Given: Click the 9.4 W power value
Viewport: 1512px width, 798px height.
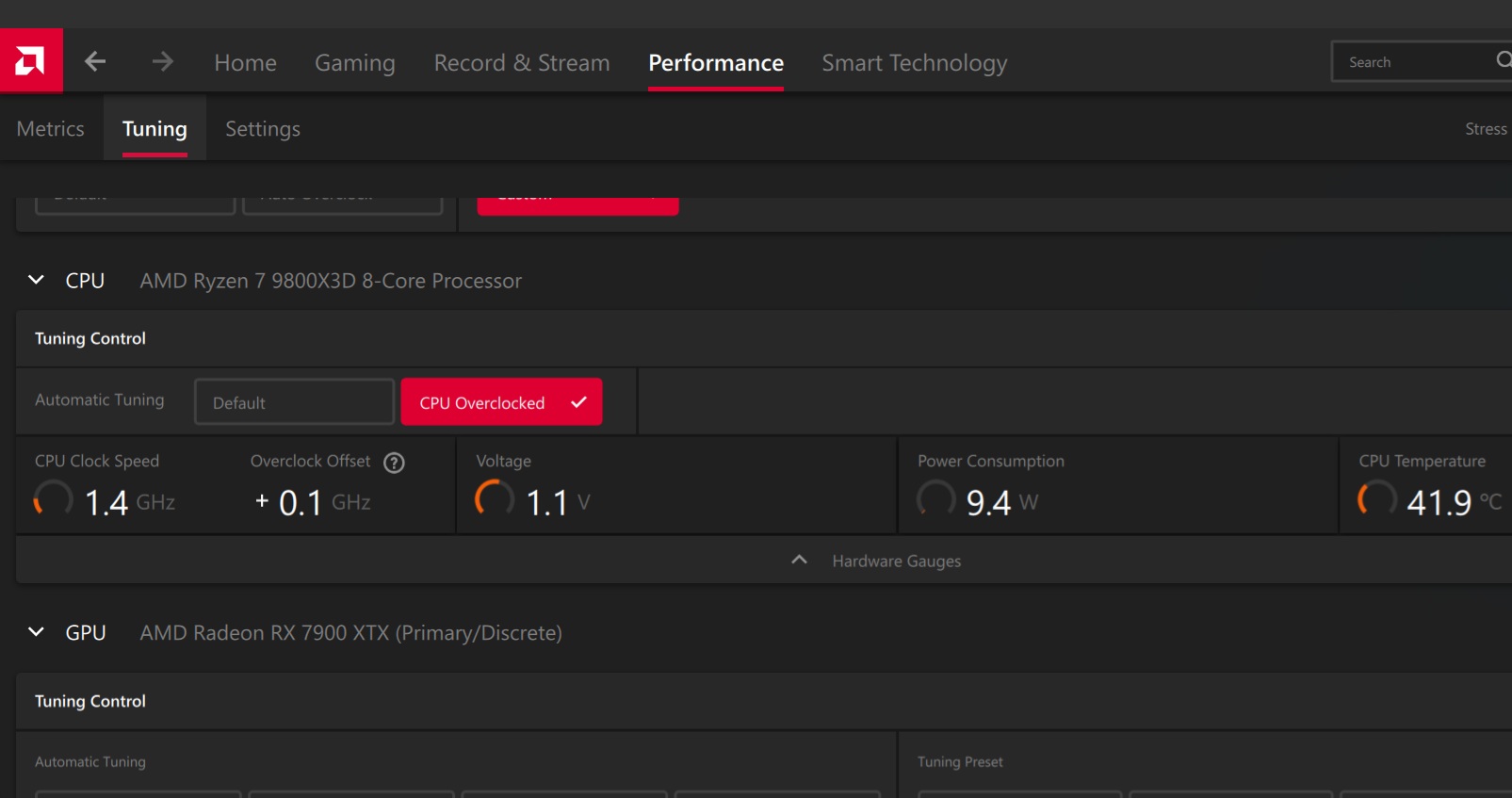Looking at the screenshot, I should click(1002, 502).
